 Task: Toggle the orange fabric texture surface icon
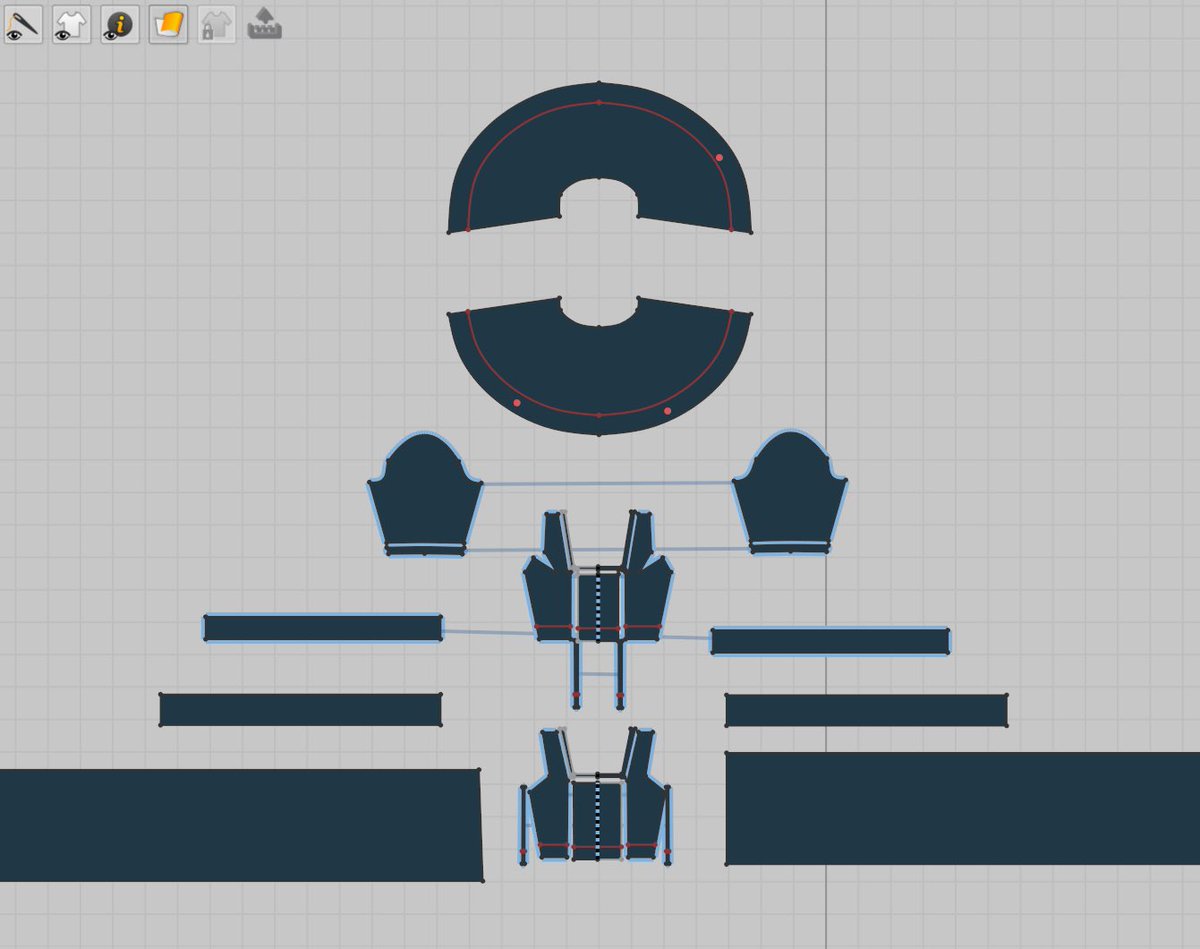pos(168,23)
